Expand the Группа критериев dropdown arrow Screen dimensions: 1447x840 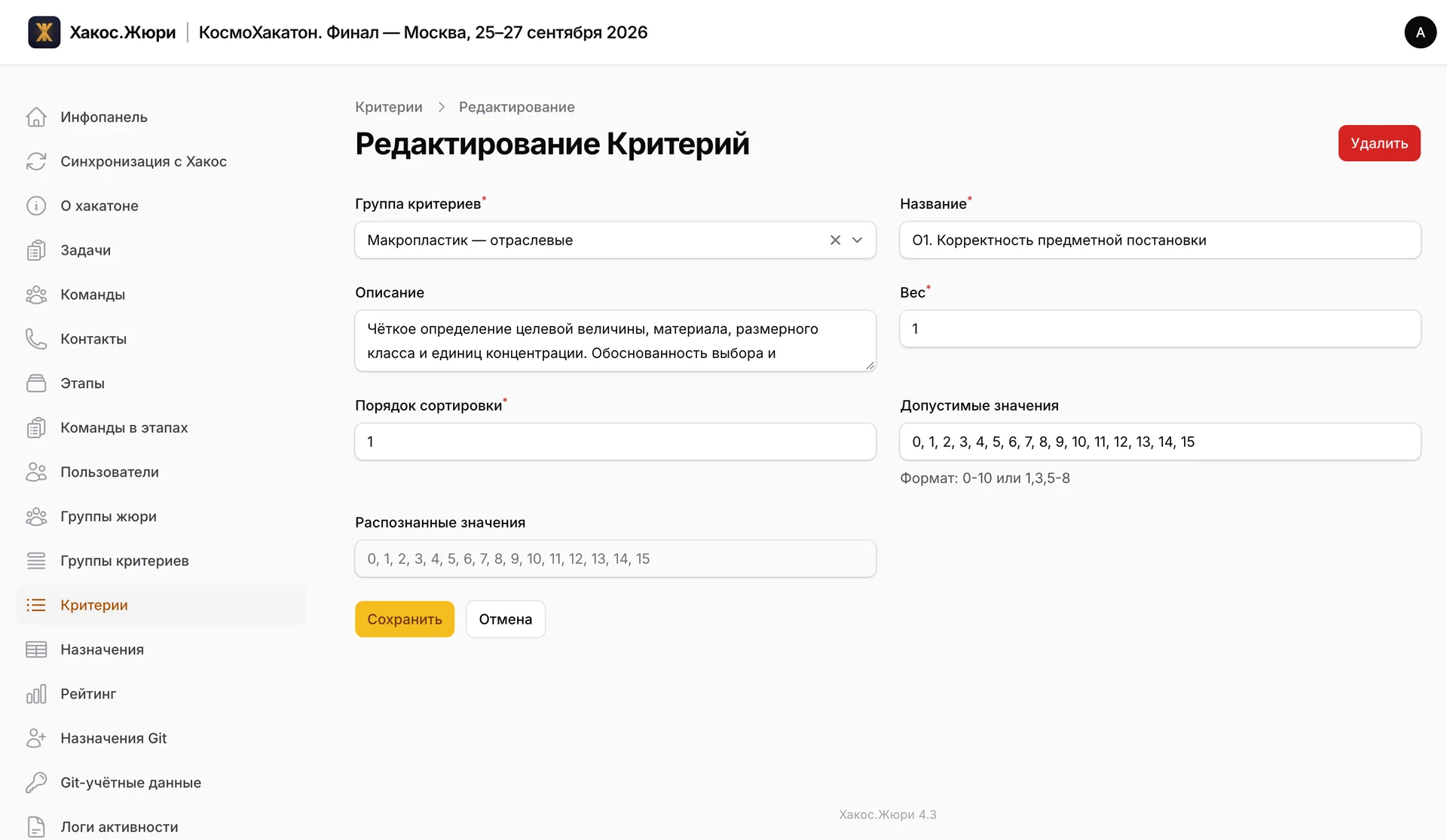[857, 240]
